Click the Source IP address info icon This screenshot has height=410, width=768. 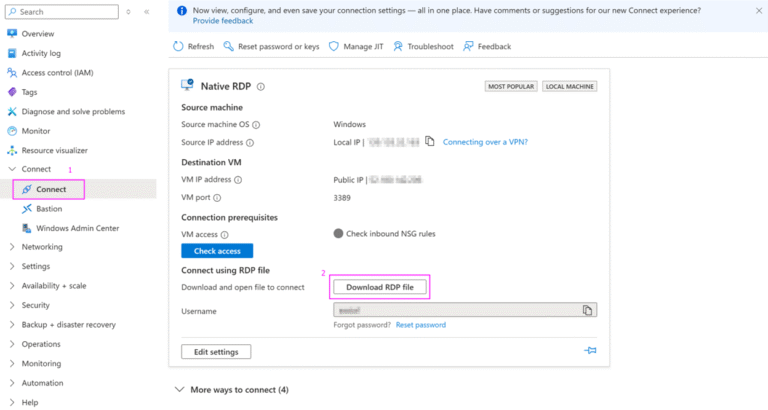tap(250, 143)
